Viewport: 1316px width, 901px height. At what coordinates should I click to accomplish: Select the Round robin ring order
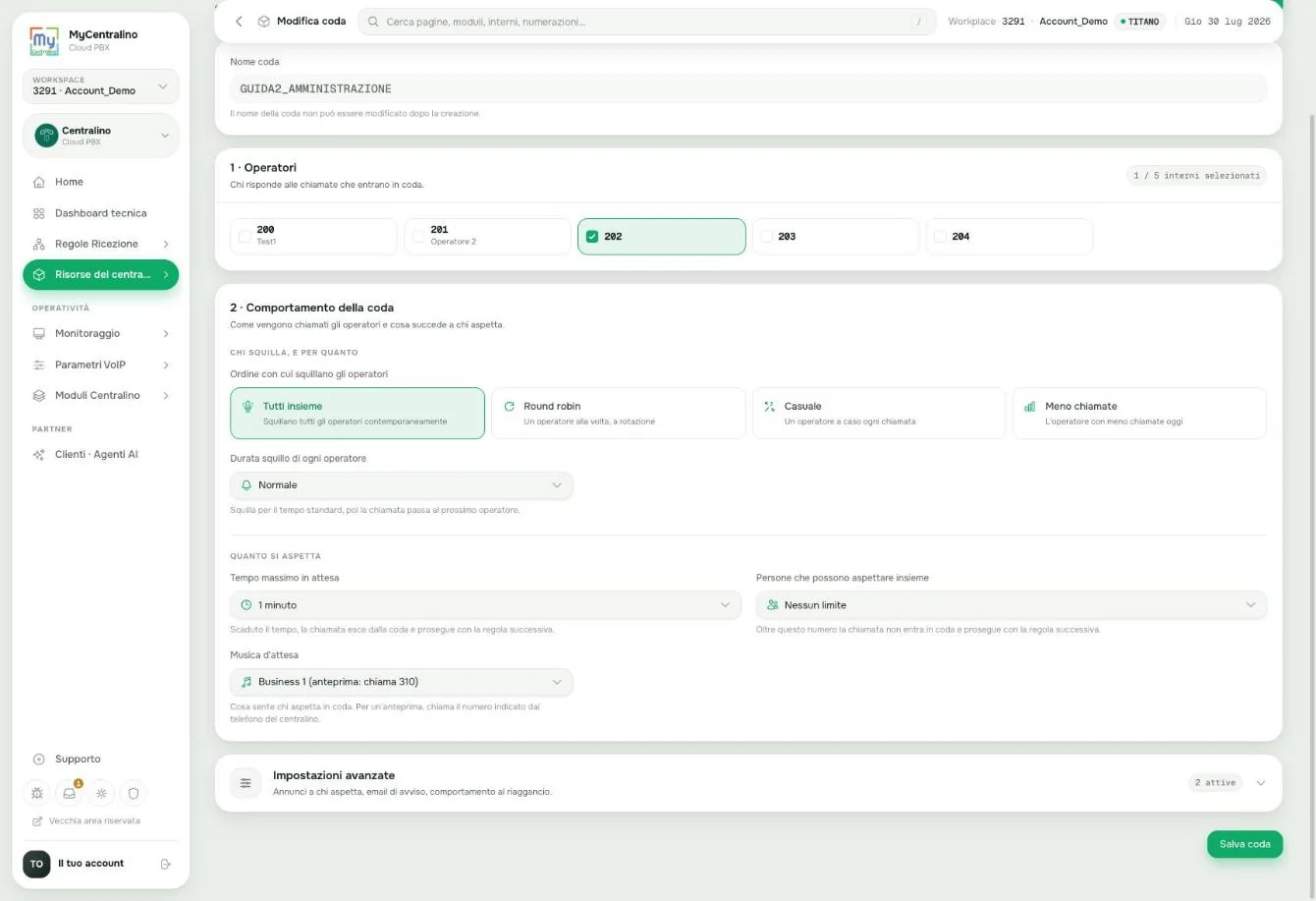(x=619, y=413)
